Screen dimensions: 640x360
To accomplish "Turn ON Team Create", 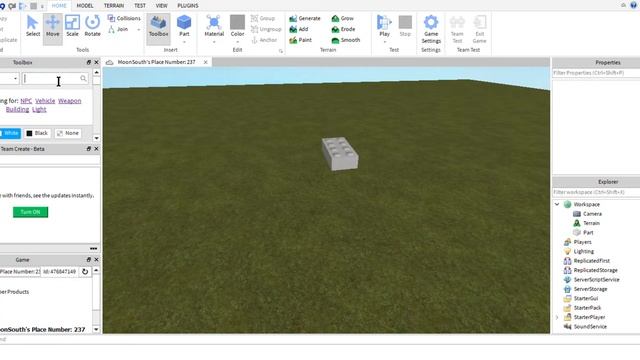I will (x=30, y=212).
